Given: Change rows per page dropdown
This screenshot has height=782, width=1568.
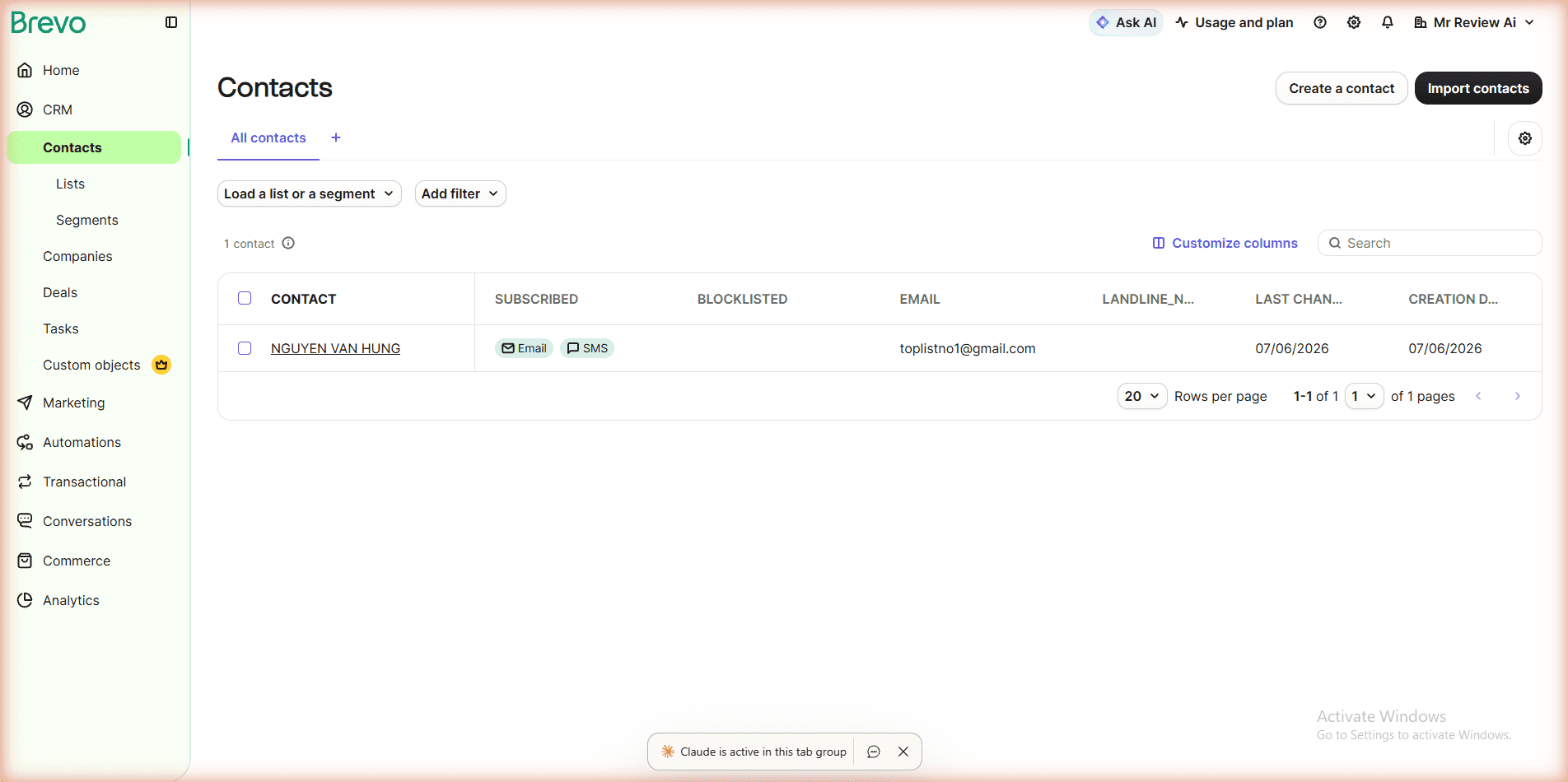Looking at the screenshot, I should [x=1142, y=396].
